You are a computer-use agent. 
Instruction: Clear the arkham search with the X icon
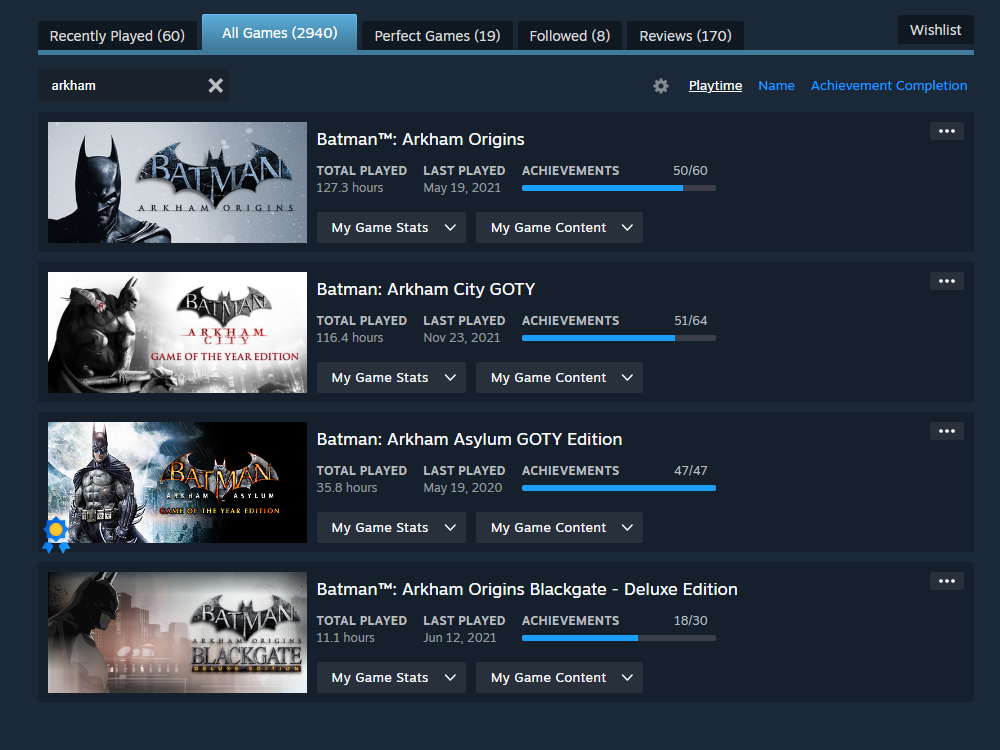(216, 85)
